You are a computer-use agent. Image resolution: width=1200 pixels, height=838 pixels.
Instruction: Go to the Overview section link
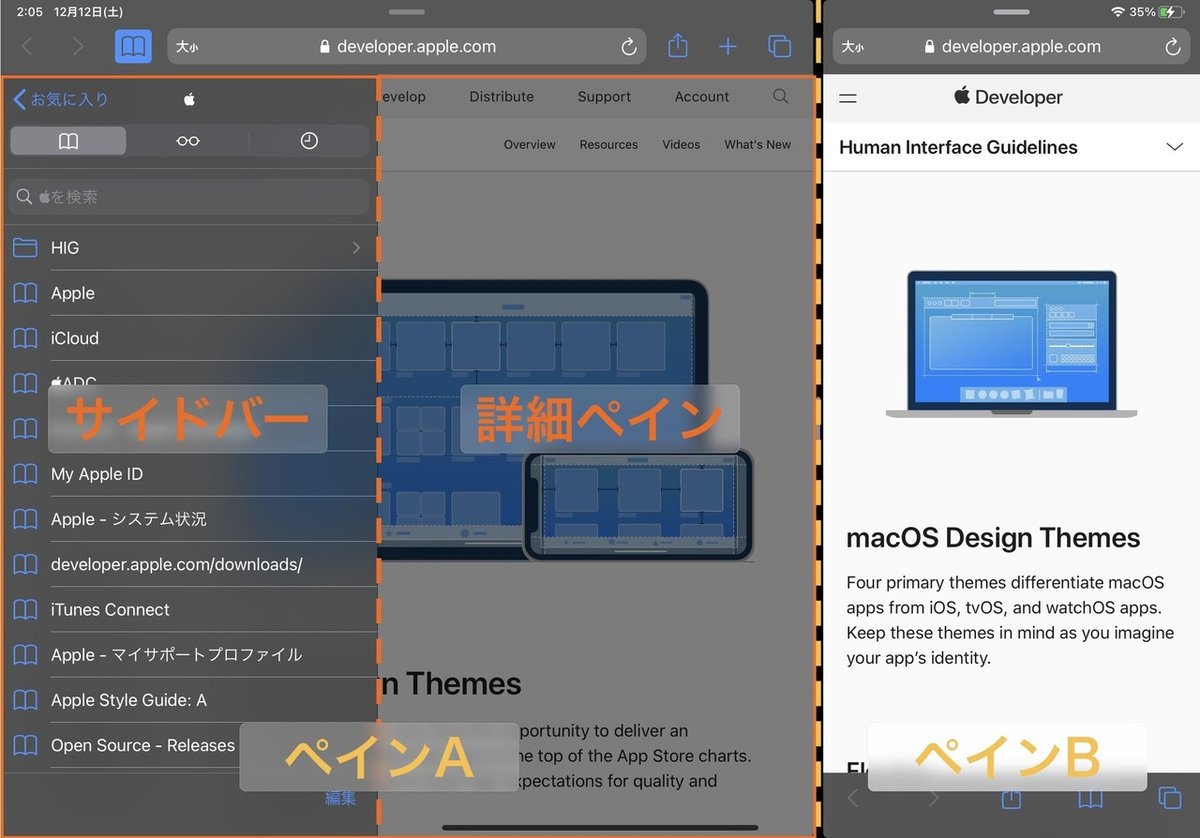[x=529, y=145]
